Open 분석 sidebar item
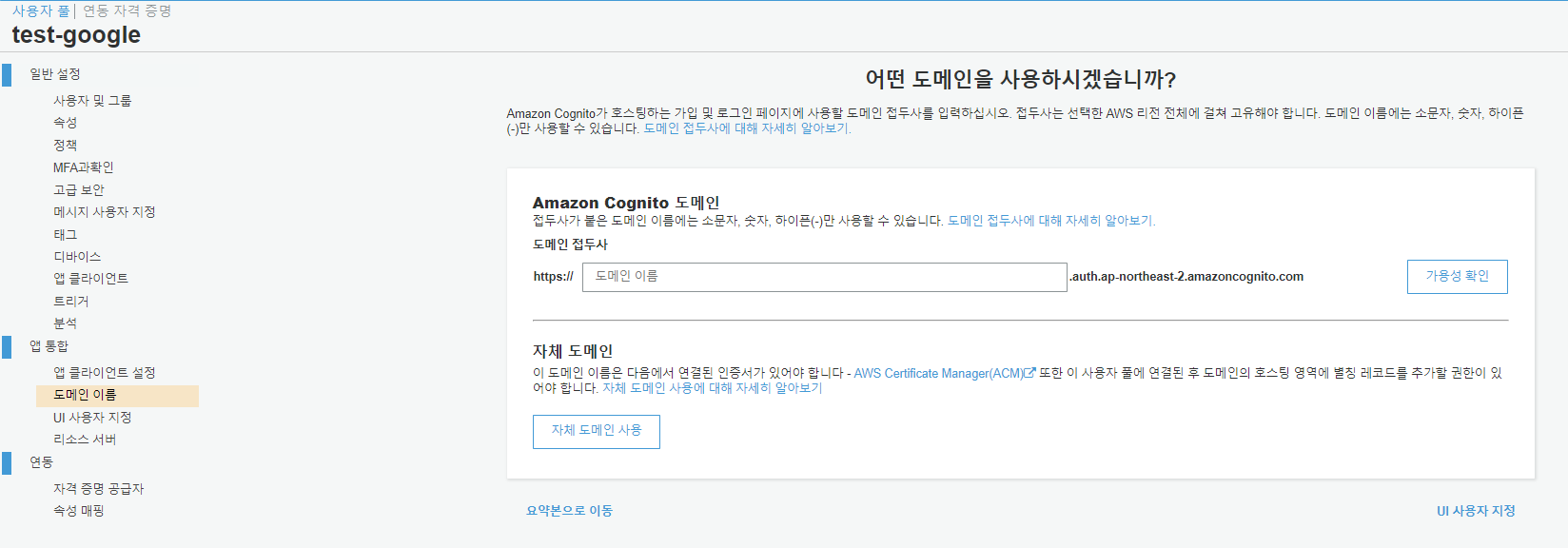This screenshot has height=548, width=1568. click(x=65, y=323)
